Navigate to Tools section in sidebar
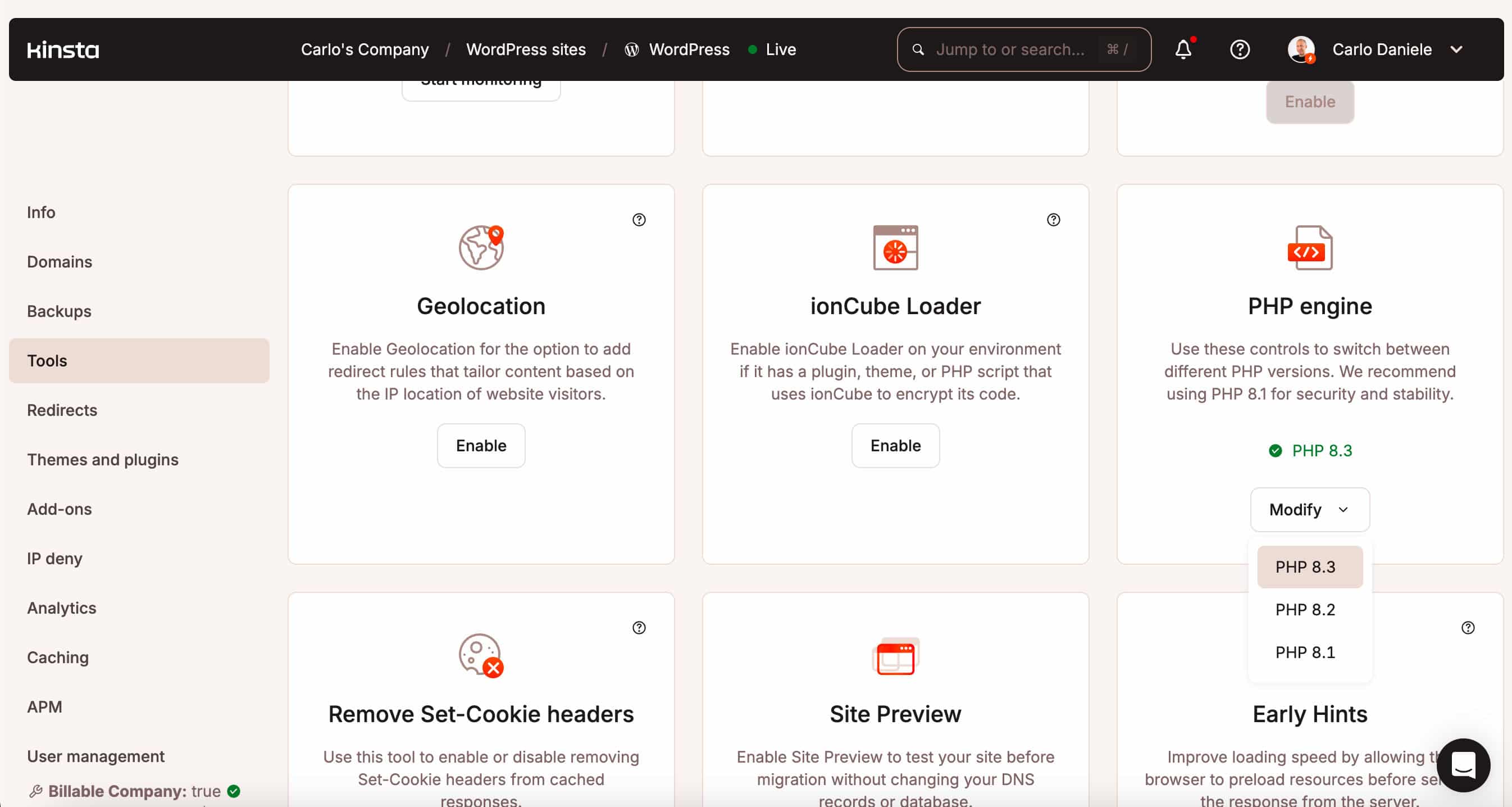1512x807 pixels. tap(48, 360)
